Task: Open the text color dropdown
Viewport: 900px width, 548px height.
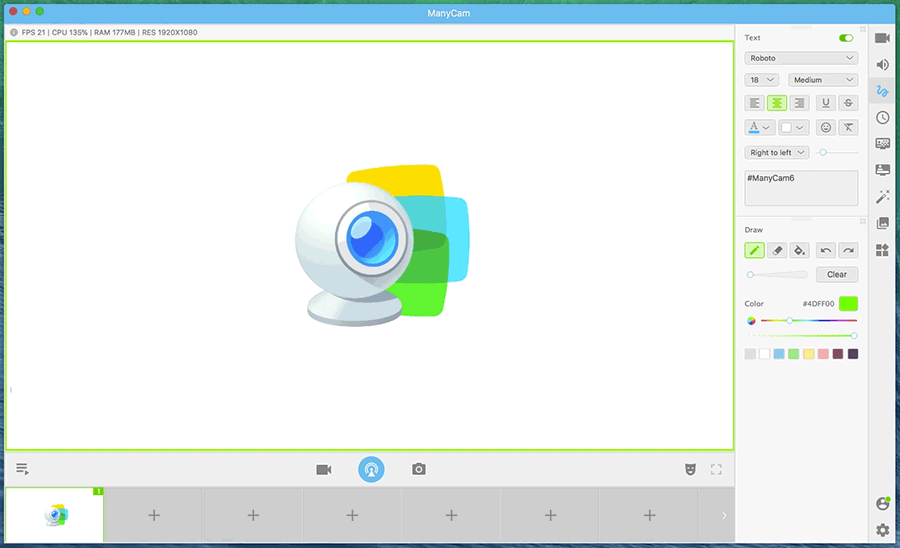Action: (760, 127)
